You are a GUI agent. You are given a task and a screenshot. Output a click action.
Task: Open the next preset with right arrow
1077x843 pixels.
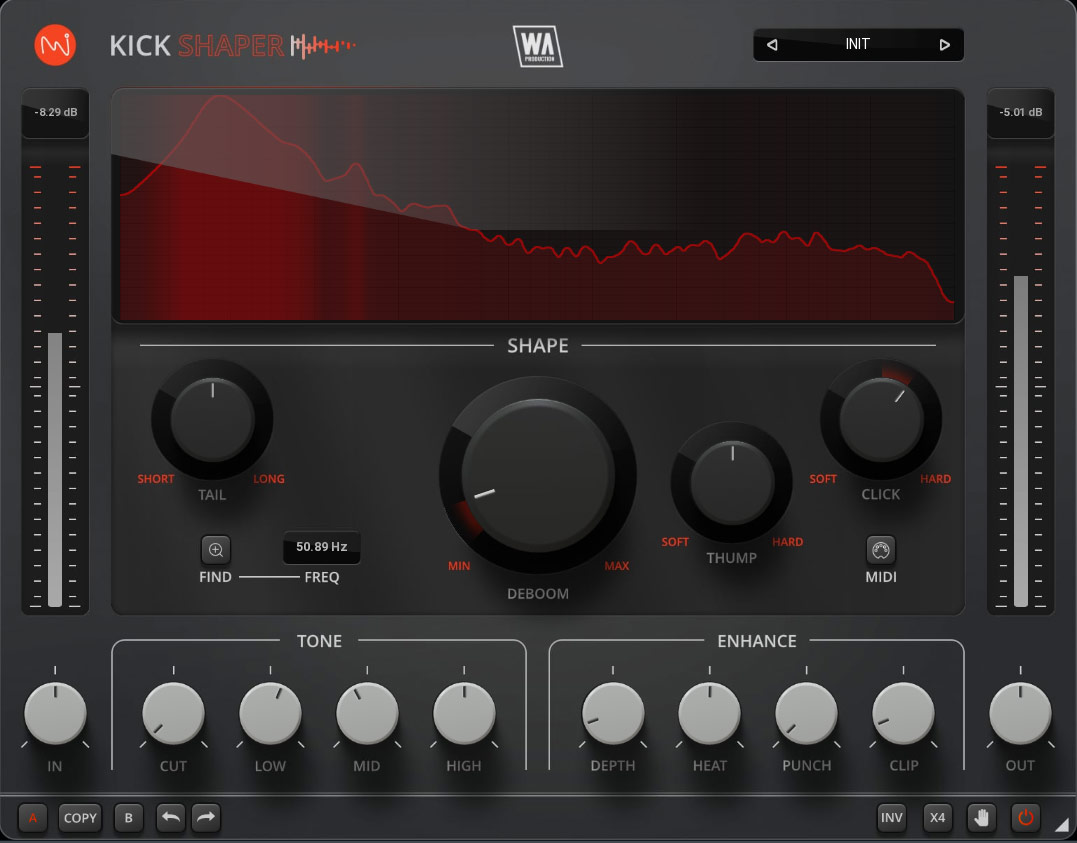[943, 44]
